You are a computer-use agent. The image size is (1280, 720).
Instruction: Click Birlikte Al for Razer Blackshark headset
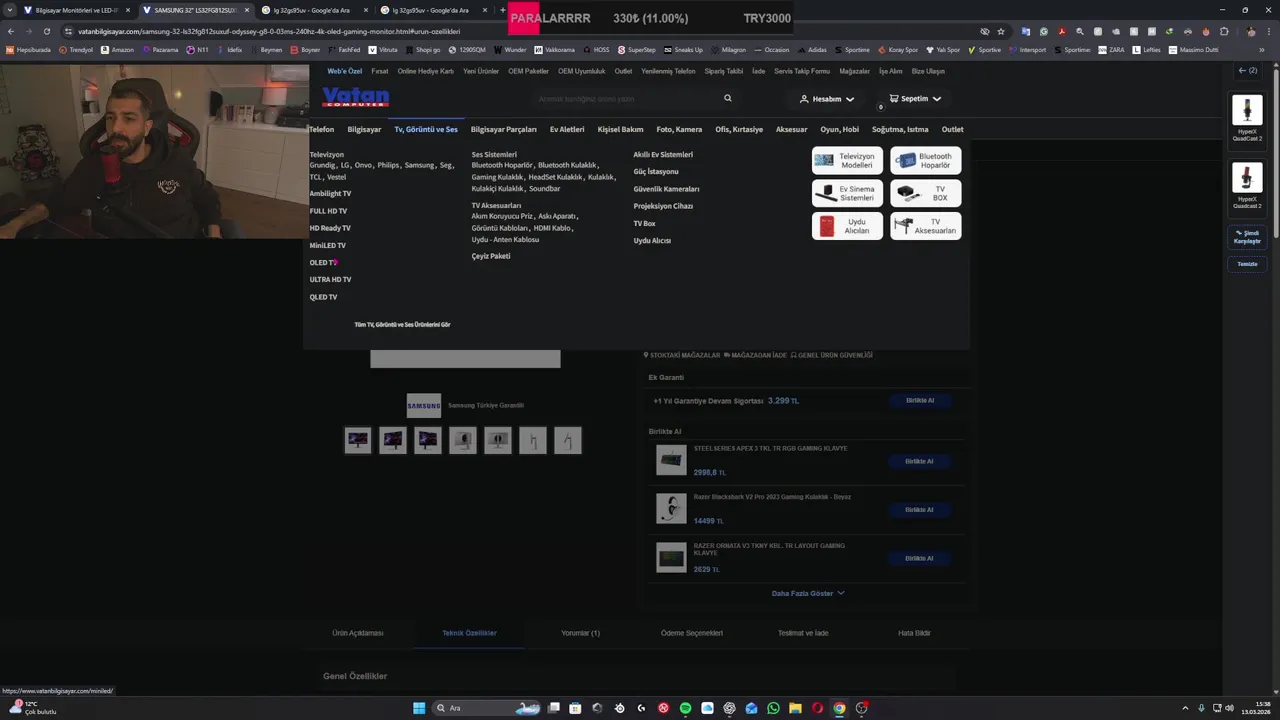(x=919, y=509)
